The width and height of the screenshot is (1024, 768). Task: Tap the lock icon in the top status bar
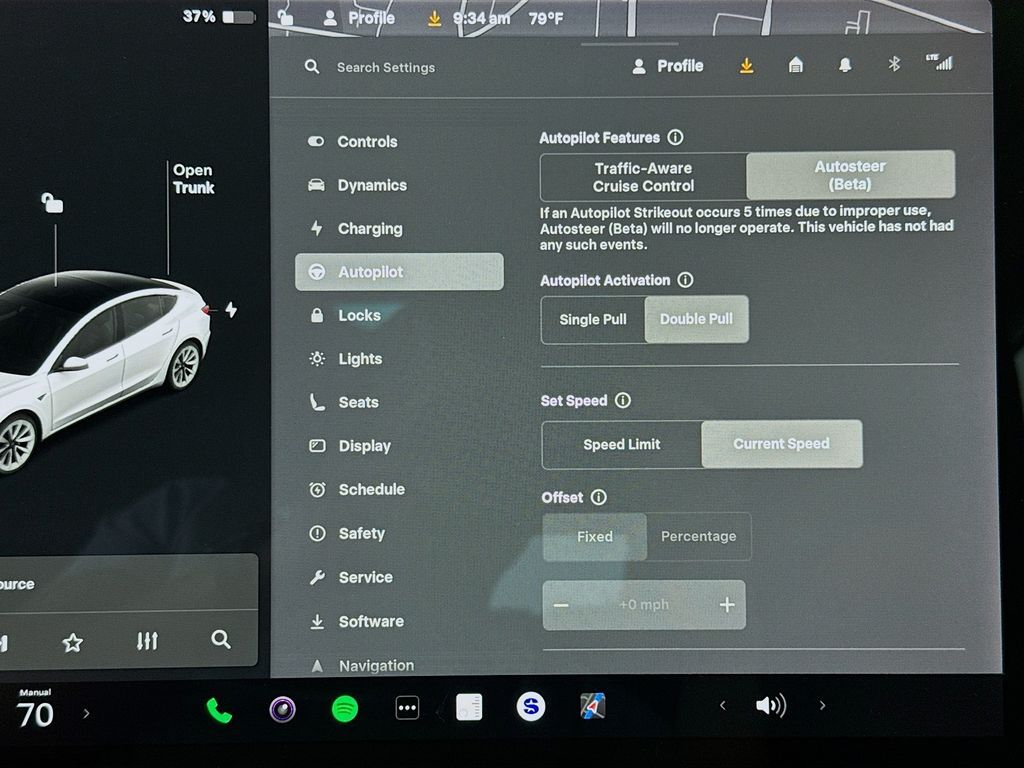[285, 17]
